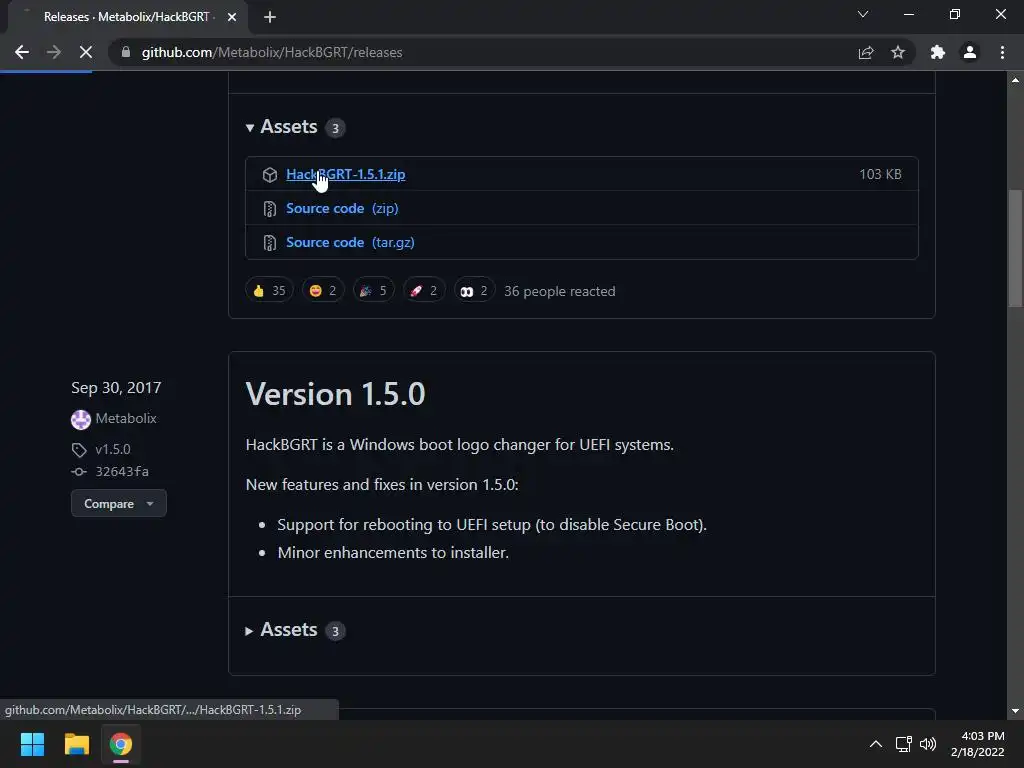Screen dimensions: 1024x768
Task: Click the zip file icon beside Source code (zip)
Action: 270,208
